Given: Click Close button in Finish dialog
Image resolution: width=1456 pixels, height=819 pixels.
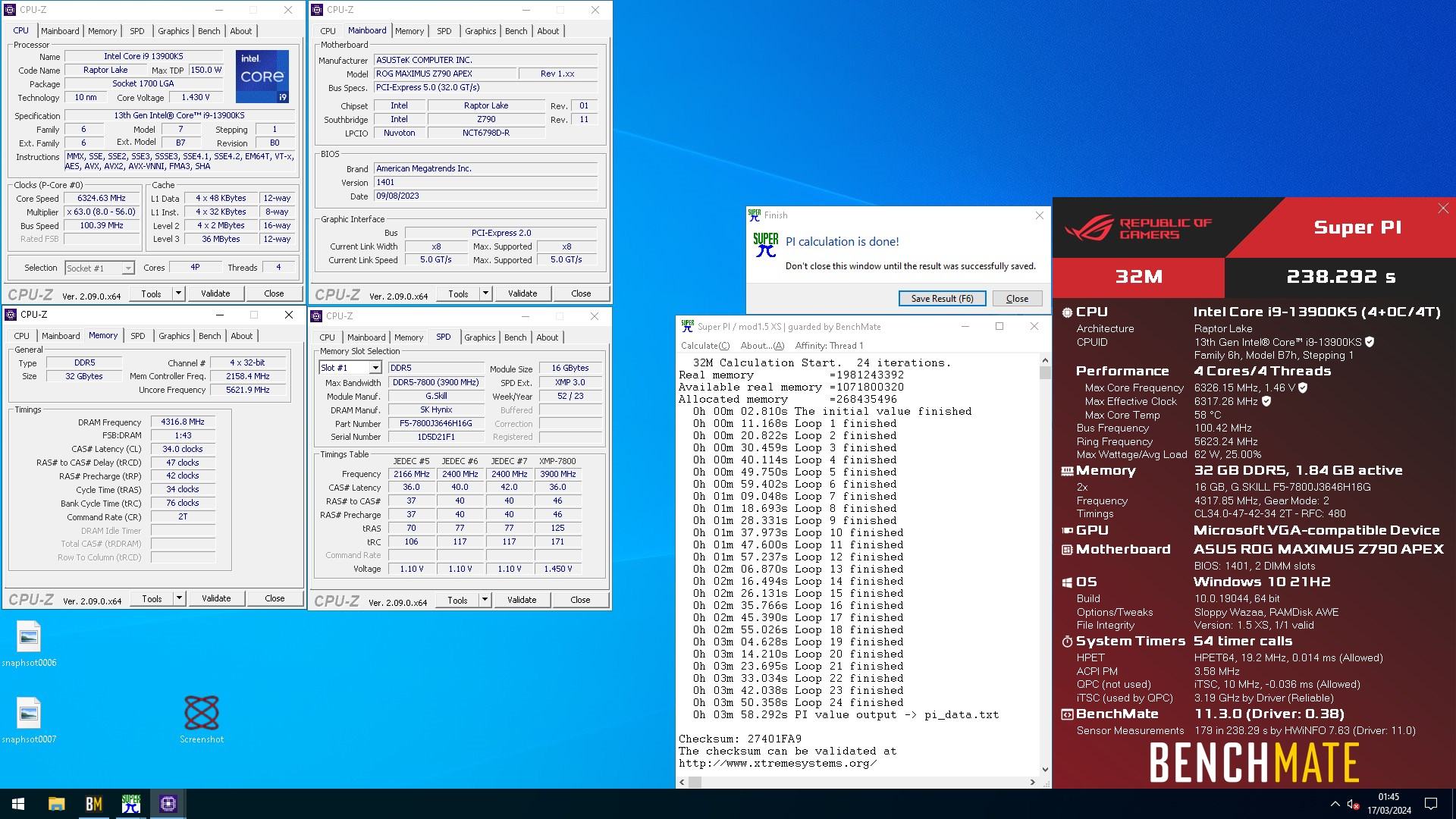Looking at the screenshot, I should [1017, 299].
